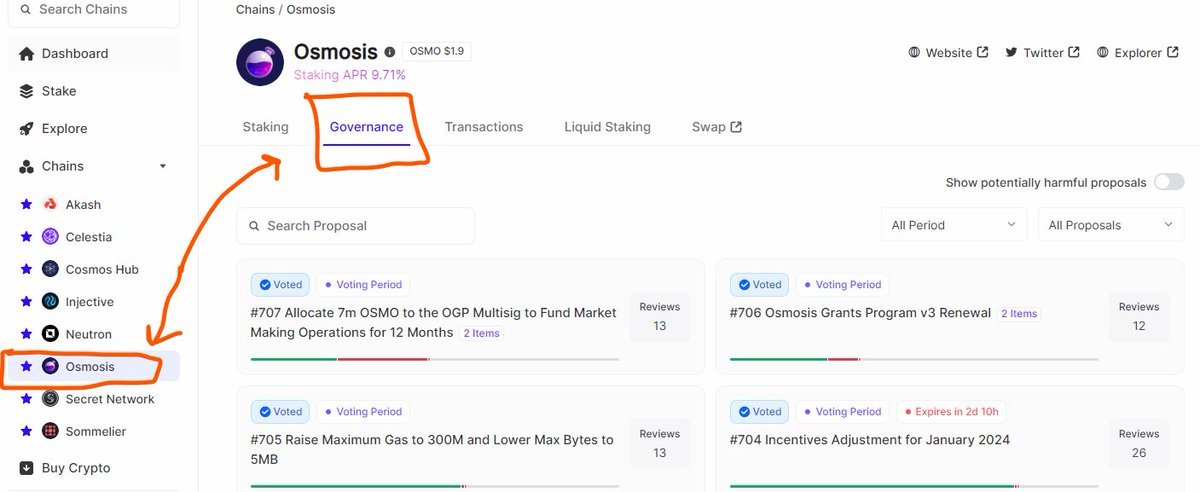Click the Celestia chain icon in the sidebar
Viewport: 1200px width, 492px height.
click(x=51, y=237)
